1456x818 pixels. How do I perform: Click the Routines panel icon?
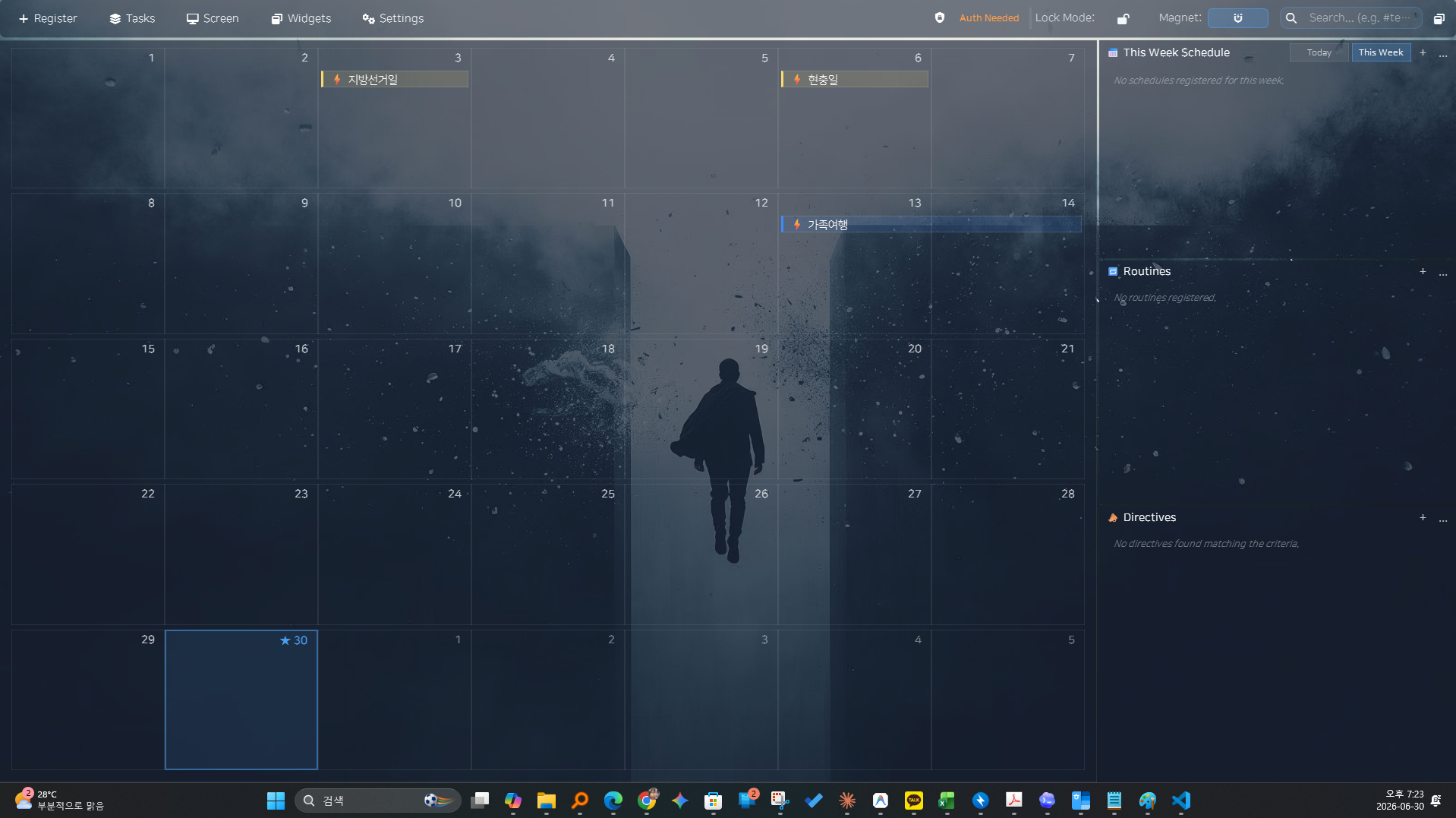point(1113,271)
